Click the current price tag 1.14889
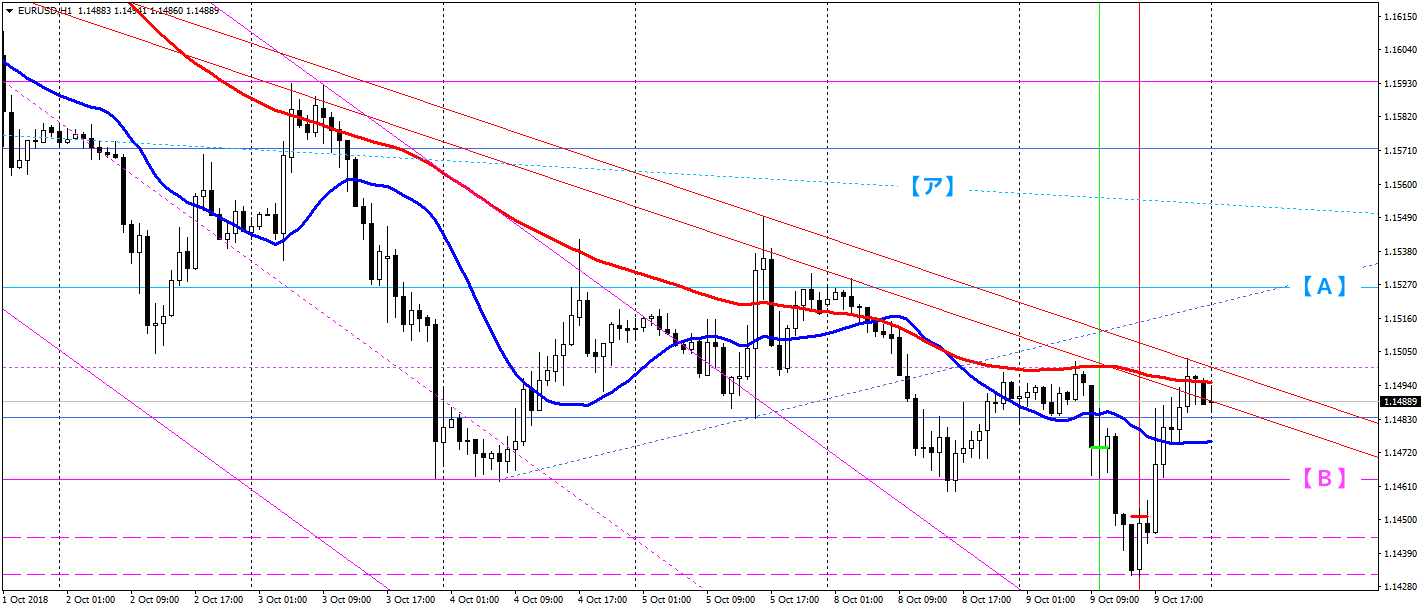Image resolution: width=1421 pixels, height=611 pixels. coord(1398,402)
